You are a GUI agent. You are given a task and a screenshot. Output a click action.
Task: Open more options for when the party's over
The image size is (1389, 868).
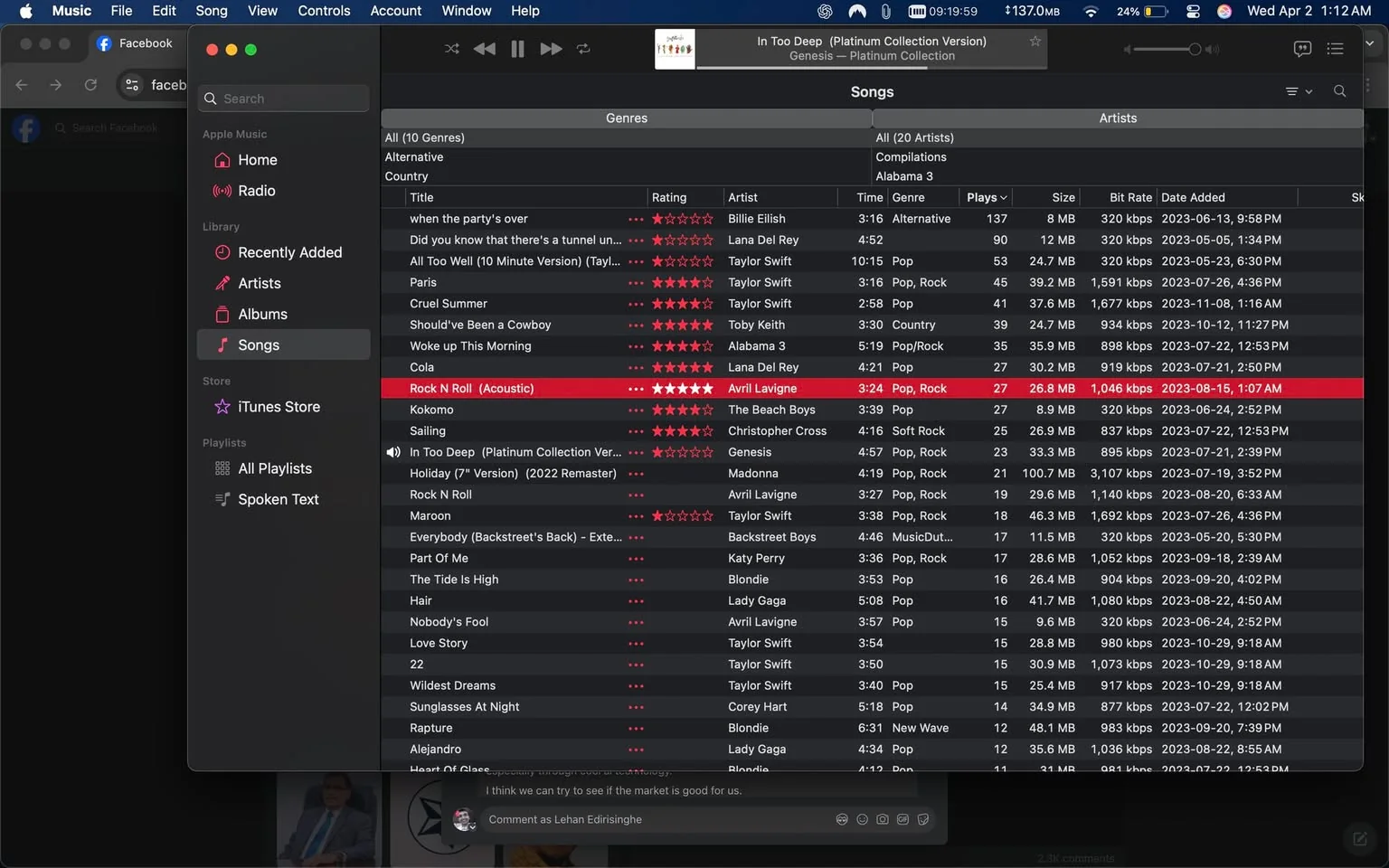(x=636, y=220)
